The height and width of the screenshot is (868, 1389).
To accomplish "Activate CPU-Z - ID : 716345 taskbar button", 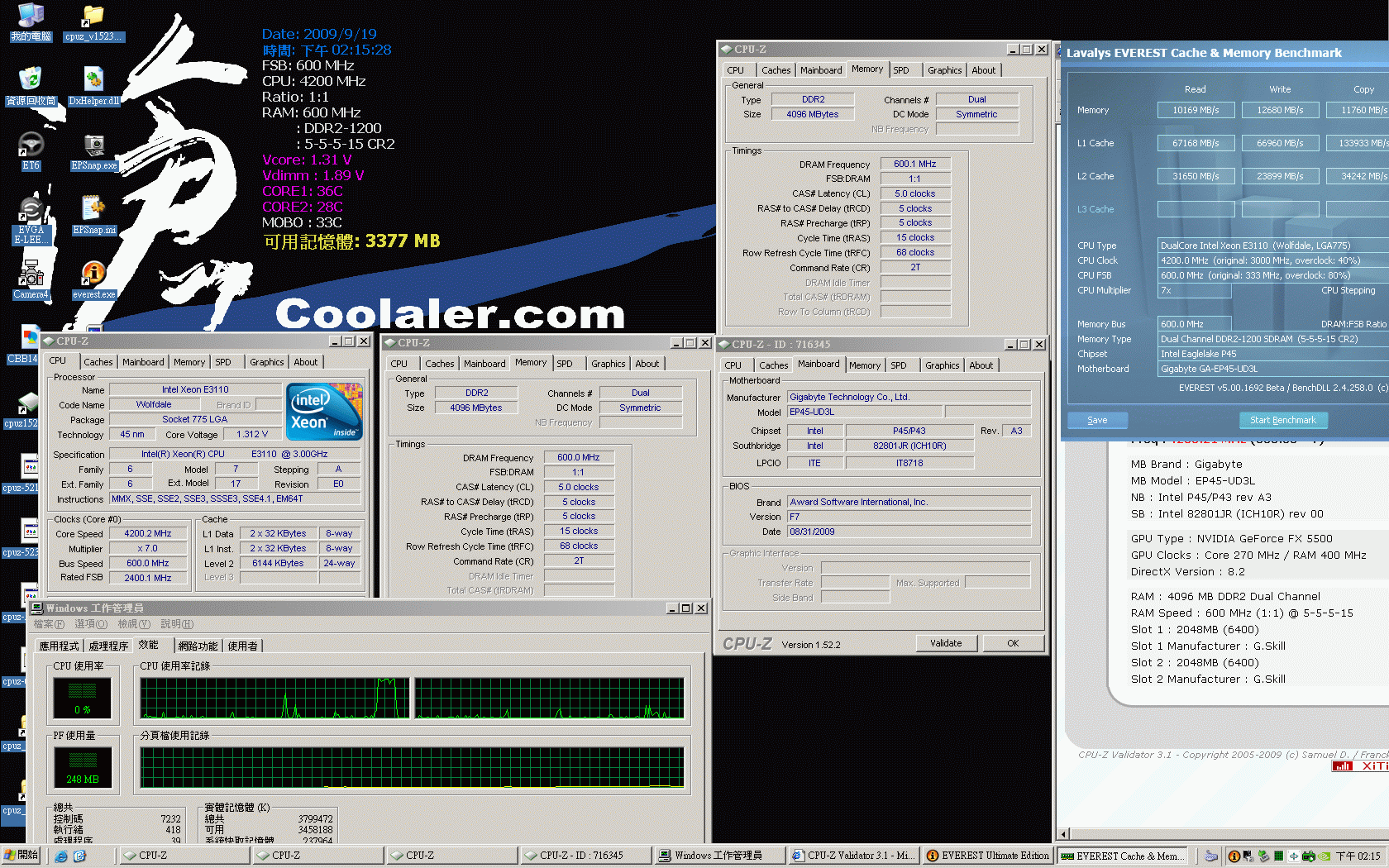I will pyautogui.click(x=585, y=856).
